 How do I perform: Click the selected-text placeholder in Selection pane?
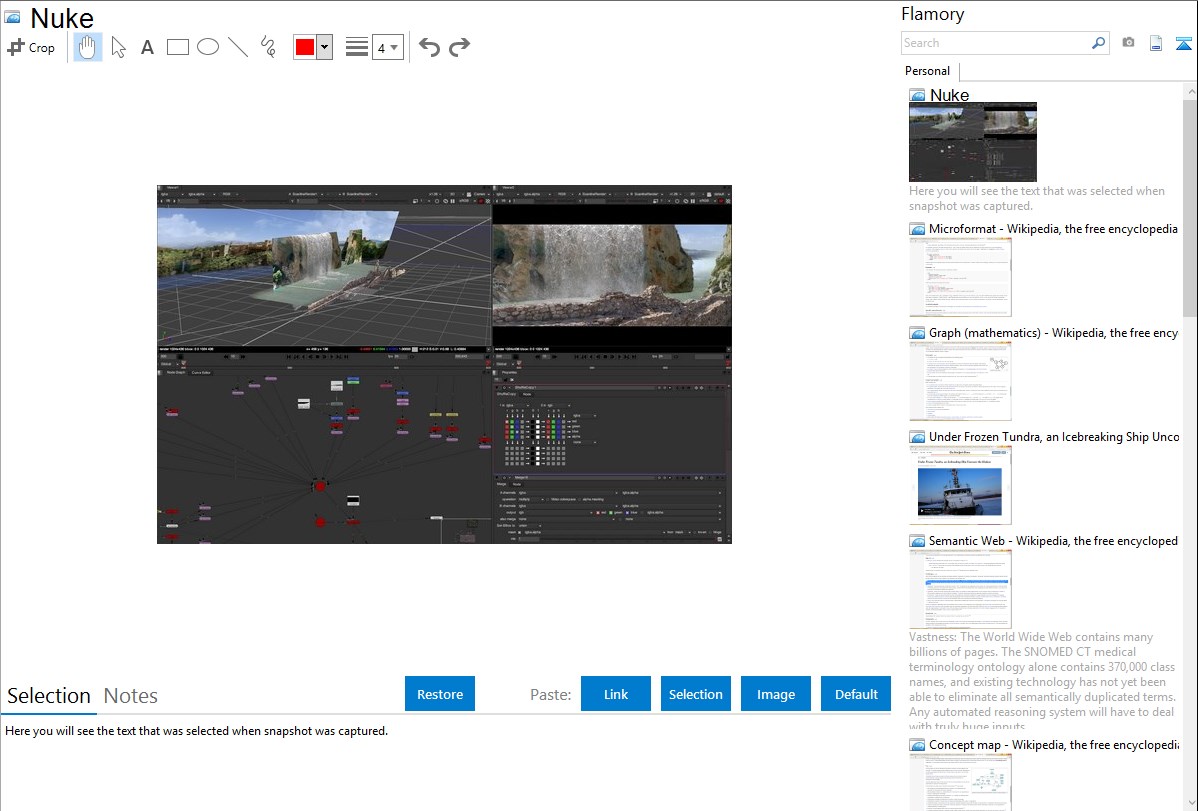click(x=196, y=731)
